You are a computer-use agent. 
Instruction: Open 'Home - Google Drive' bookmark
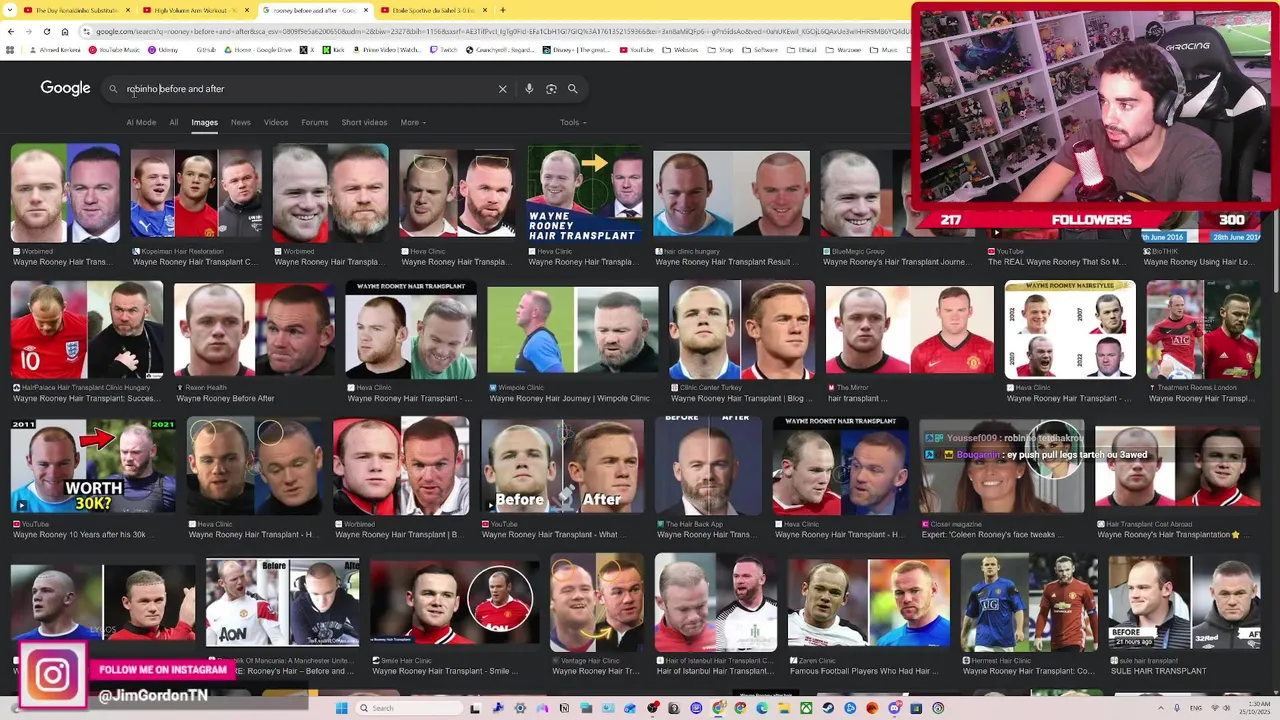click(257, 49)
